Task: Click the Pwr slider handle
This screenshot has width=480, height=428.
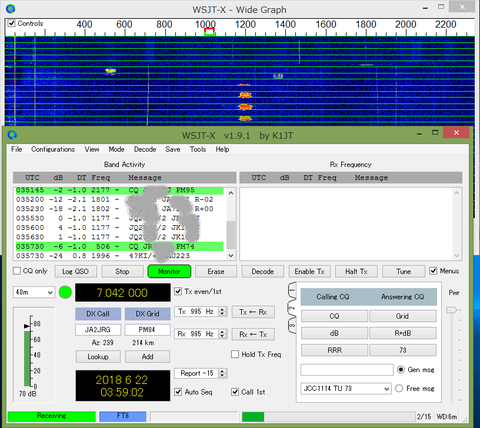Action: [451, 310]
